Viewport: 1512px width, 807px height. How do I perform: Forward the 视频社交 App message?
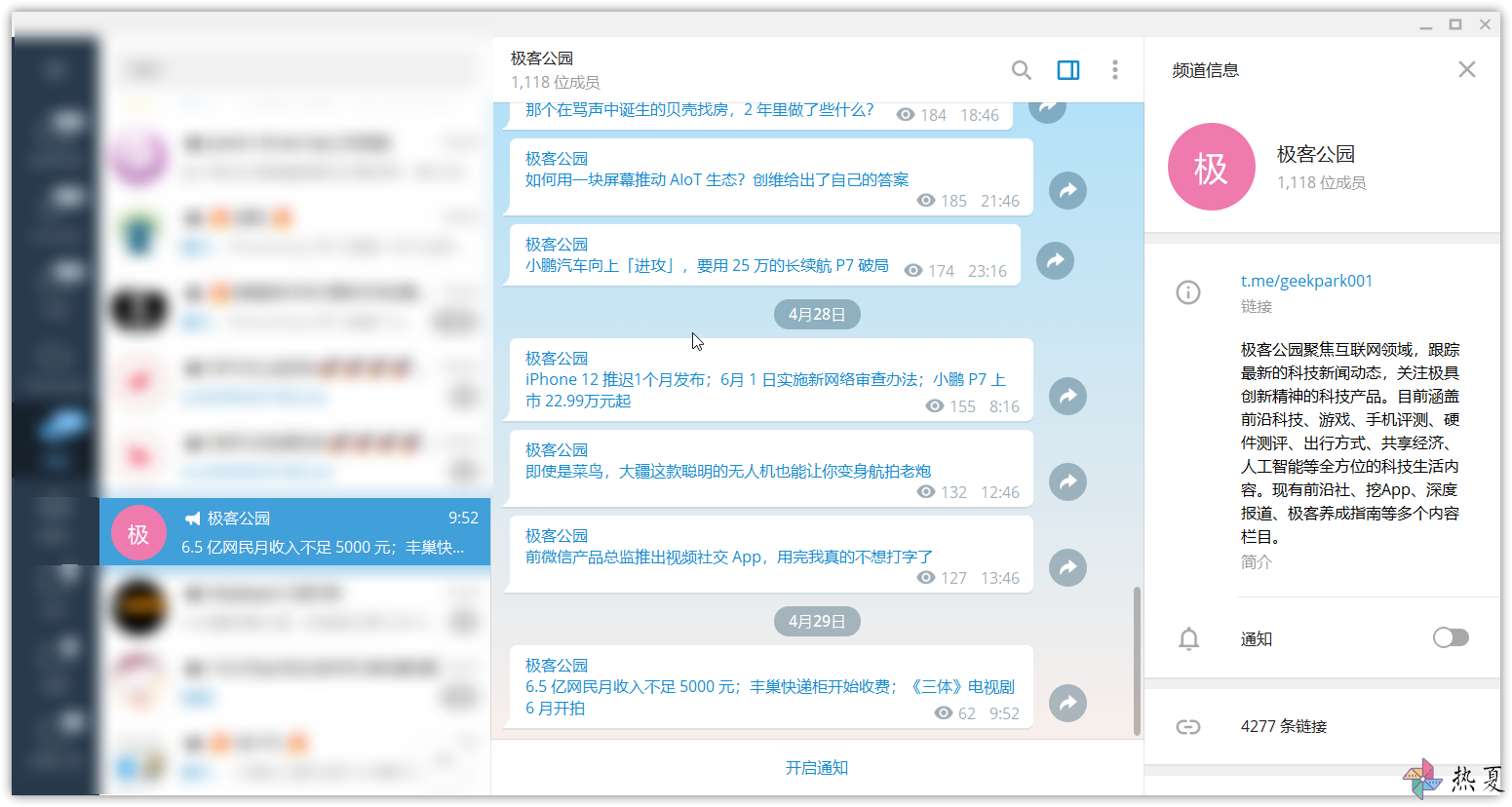point(1067,567)
